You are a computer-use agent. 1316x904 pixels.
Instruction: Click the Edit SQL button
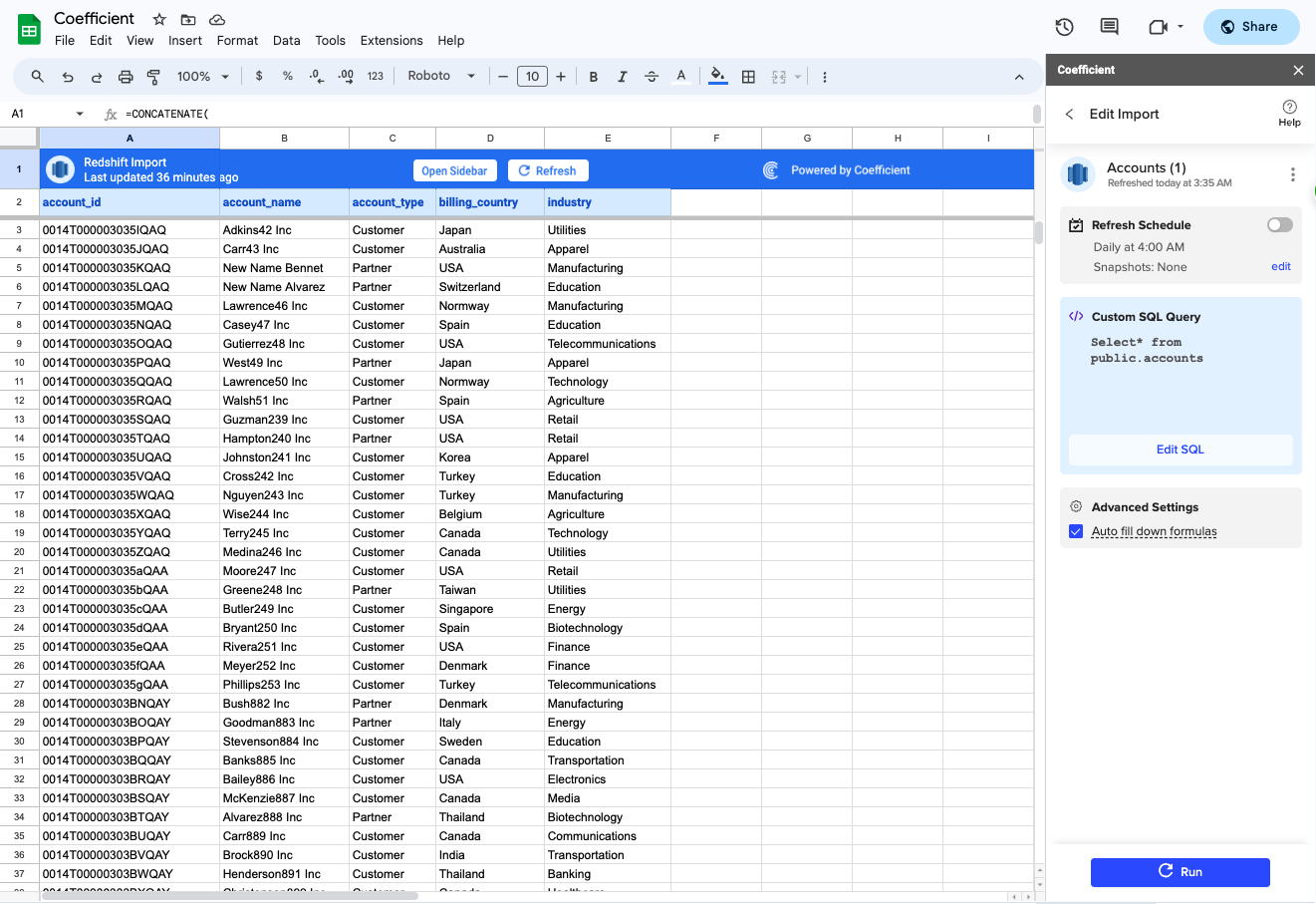(1181, 450)
